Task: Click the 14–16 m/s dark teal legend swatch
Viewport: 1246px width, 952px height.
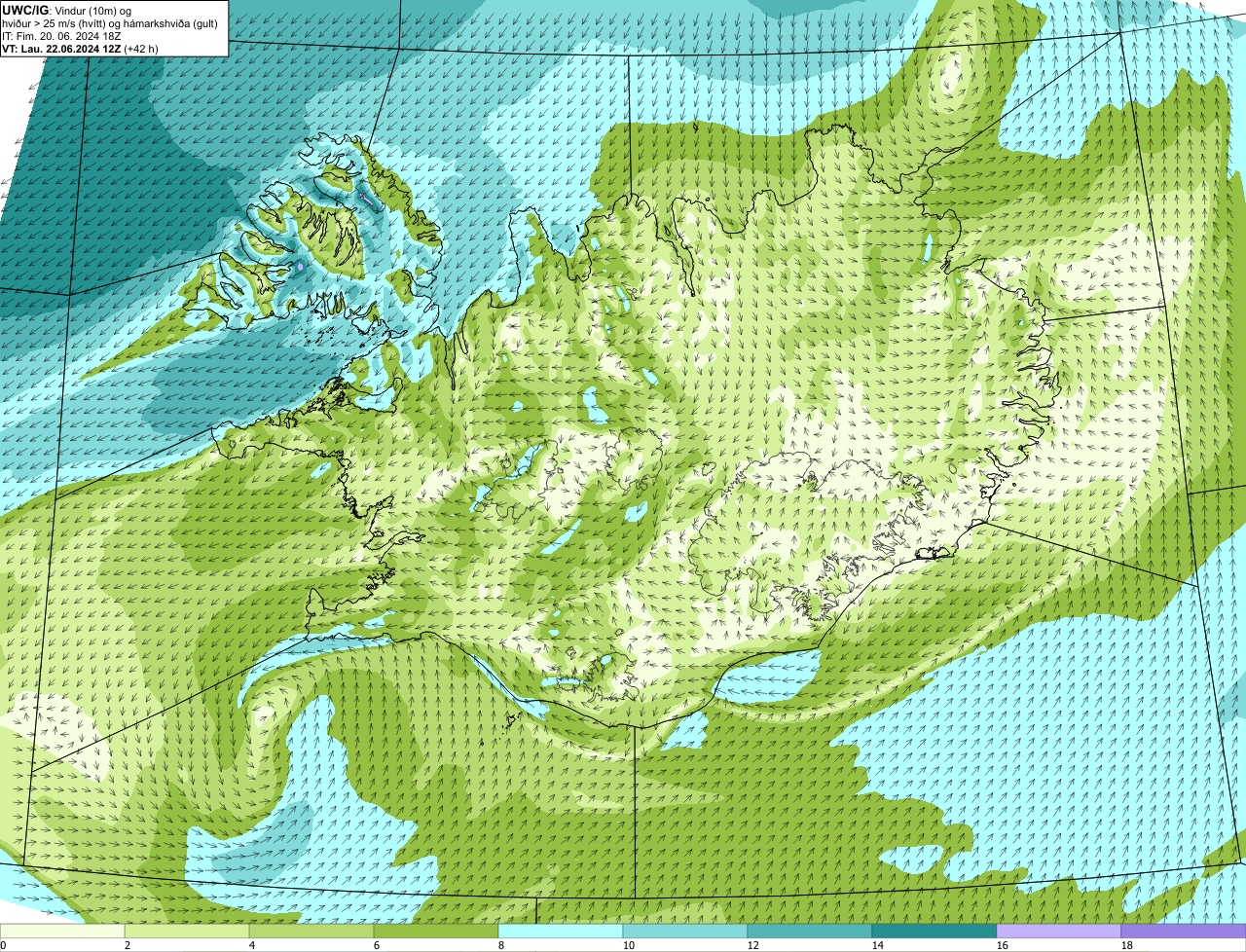Action: click(934, 932)
